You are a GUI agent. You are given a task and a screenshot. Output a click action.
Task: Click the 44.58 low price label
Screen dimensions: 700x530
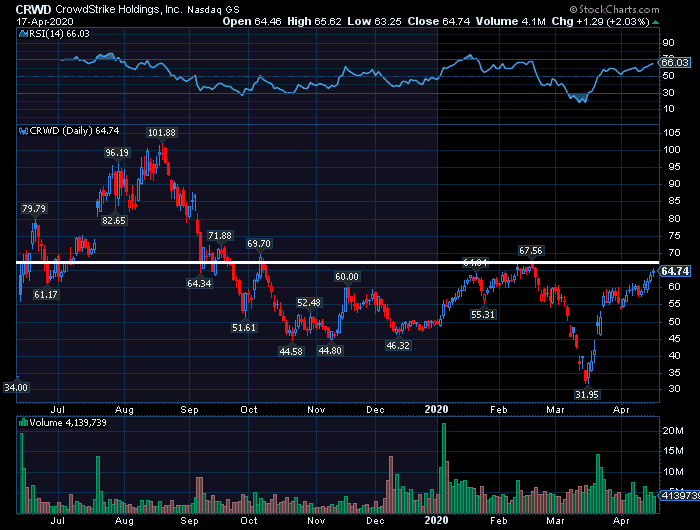point(291,351)
